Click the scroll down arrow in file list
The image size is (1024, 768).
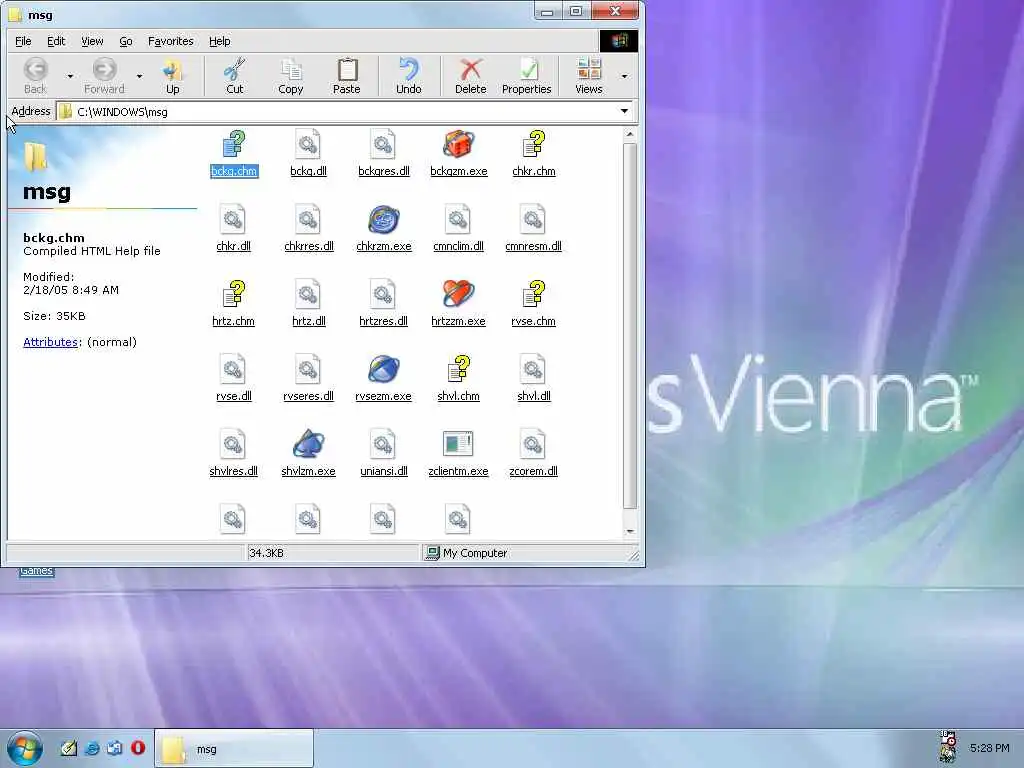pos(630,532)
